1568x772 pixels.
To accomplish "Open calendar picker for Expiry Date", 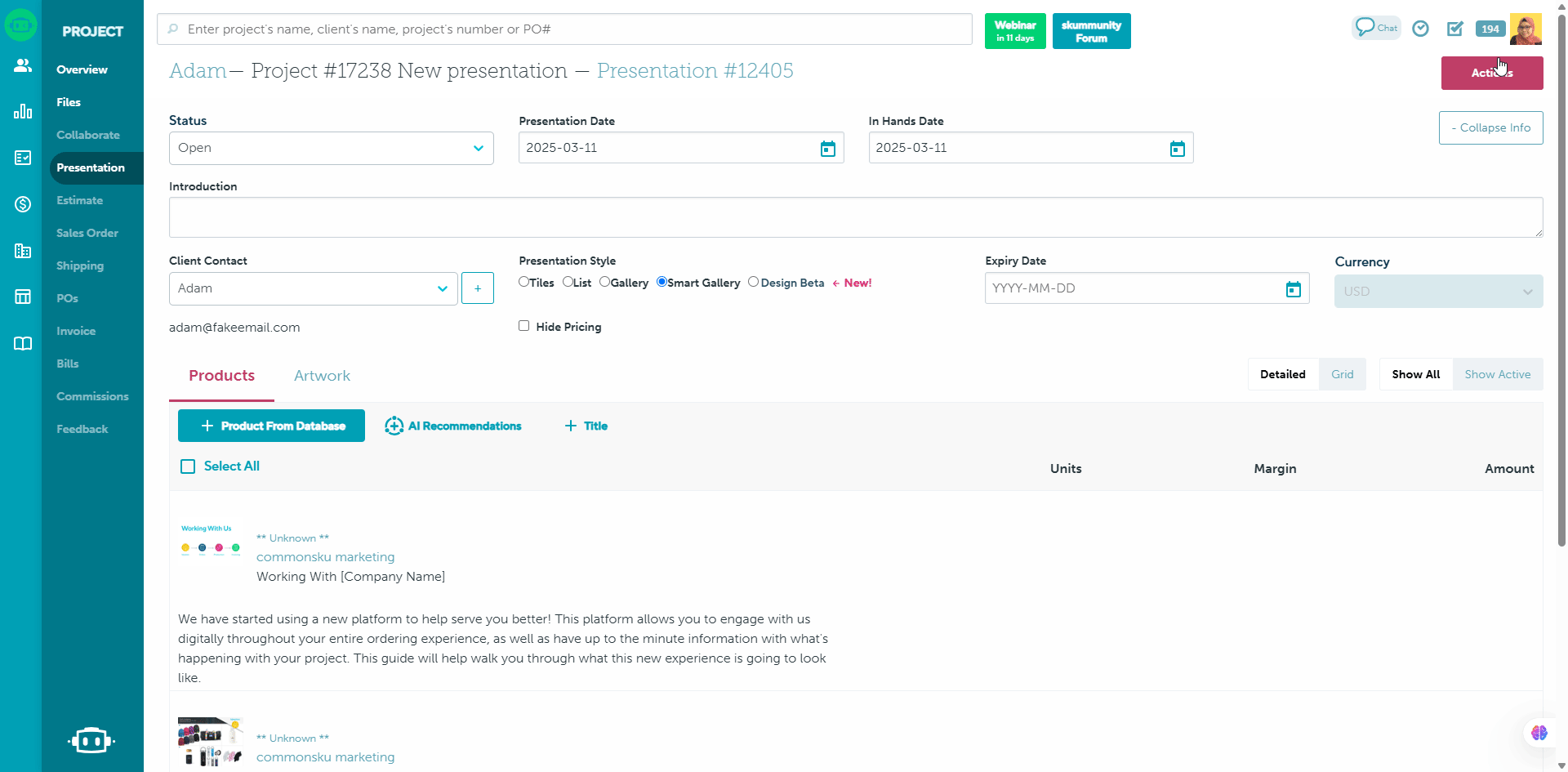I will pos(1293,289).
